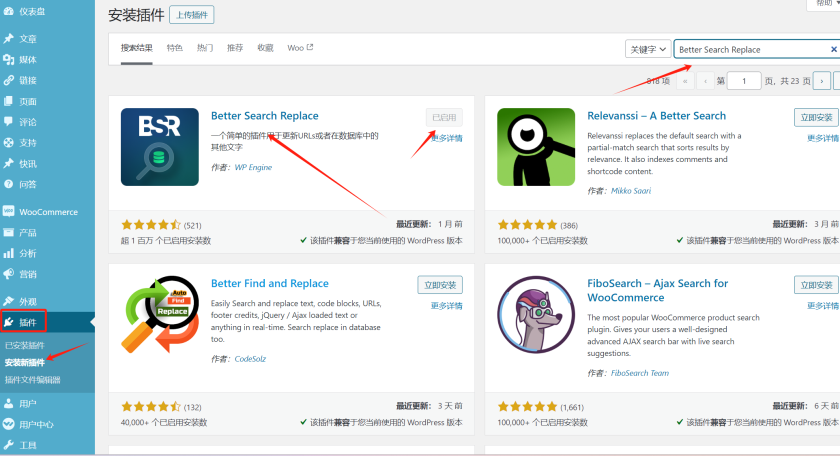Viewport: 840px width, 456px height.
Task: Open the 工具 wrench icon in sidebar
Action: [x=9, y=445]
